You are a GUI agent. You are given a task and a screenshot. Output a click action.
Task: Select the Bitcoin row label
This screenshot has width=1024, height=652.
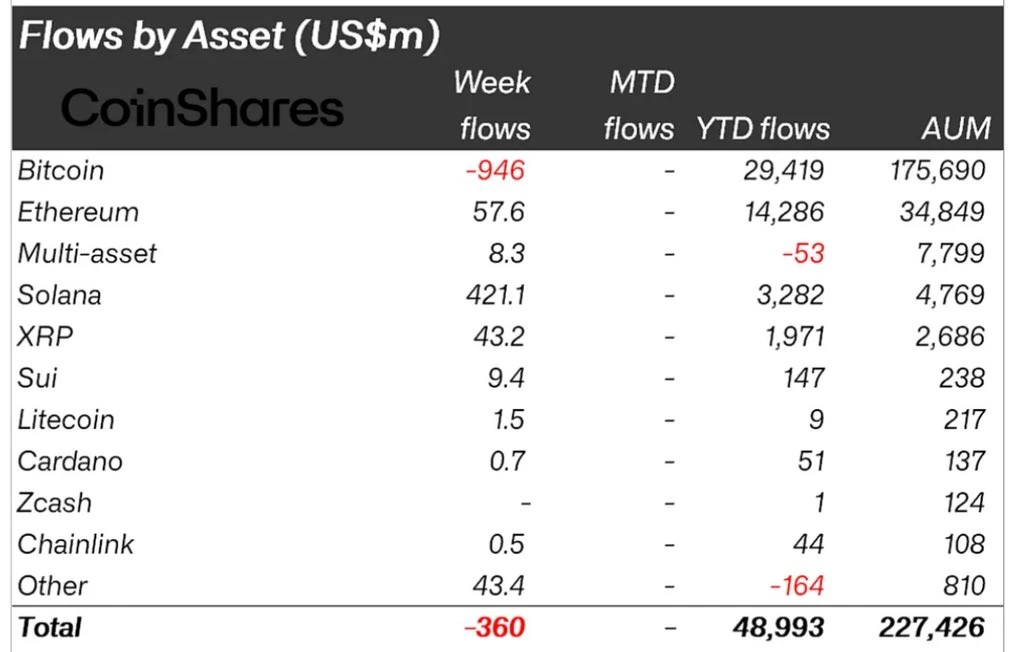[x=61, y=170]
